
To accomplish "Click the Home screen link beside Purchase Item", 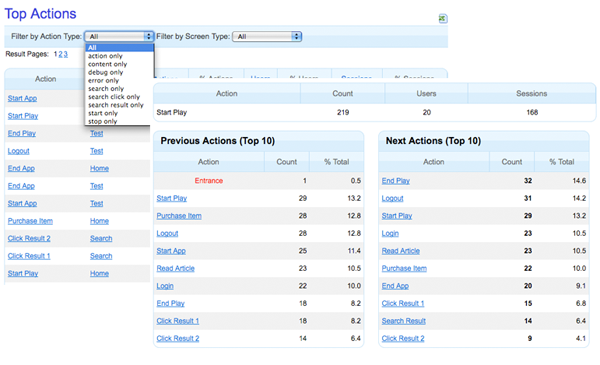I will tap(99, 221).
